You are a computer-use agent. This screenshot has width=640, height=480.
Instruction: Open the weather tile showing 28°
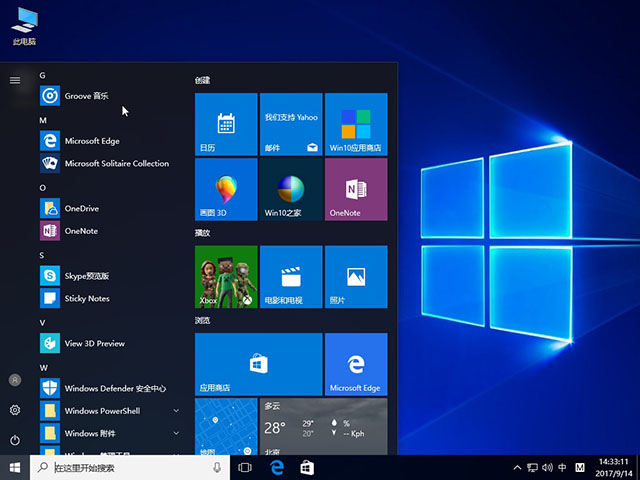pyautogui.click(x=324, y=427)
